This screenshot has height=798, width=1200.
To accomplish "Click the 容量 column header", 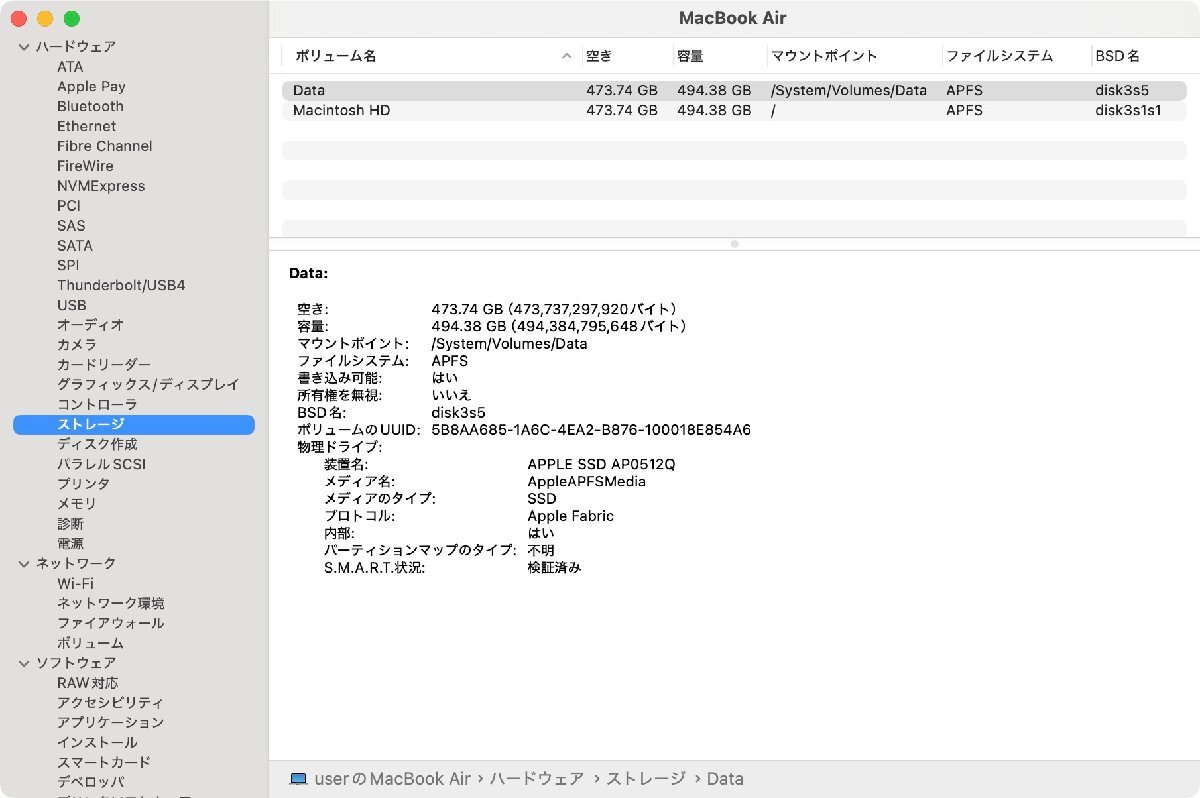I will (x=690, y=56).
